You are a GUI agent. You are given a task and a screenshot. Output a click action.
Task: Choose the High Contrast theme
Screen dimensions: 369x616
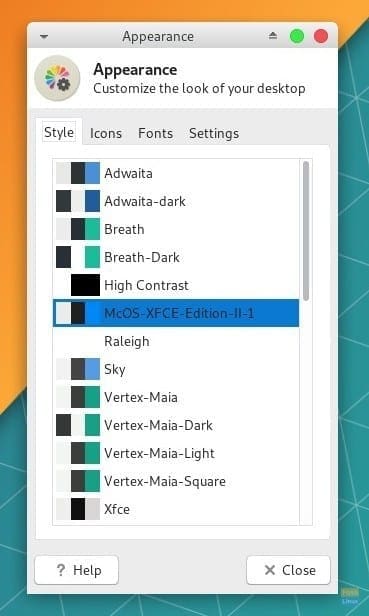click(176, 285)
